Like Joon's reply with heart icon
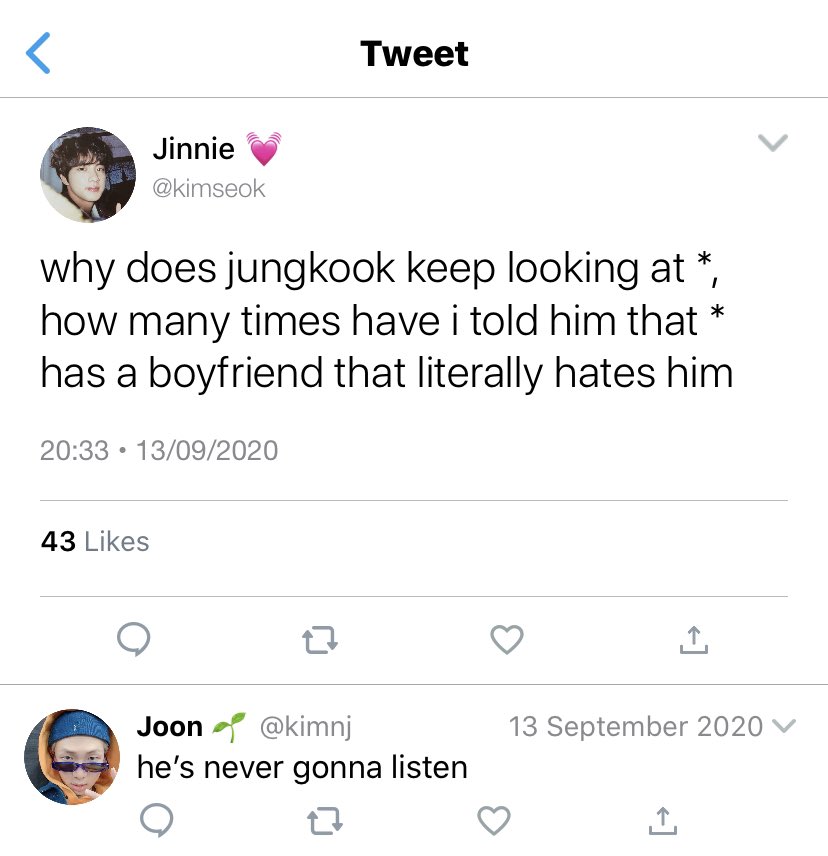The image size is (828, 856). [x=494, y=821]
